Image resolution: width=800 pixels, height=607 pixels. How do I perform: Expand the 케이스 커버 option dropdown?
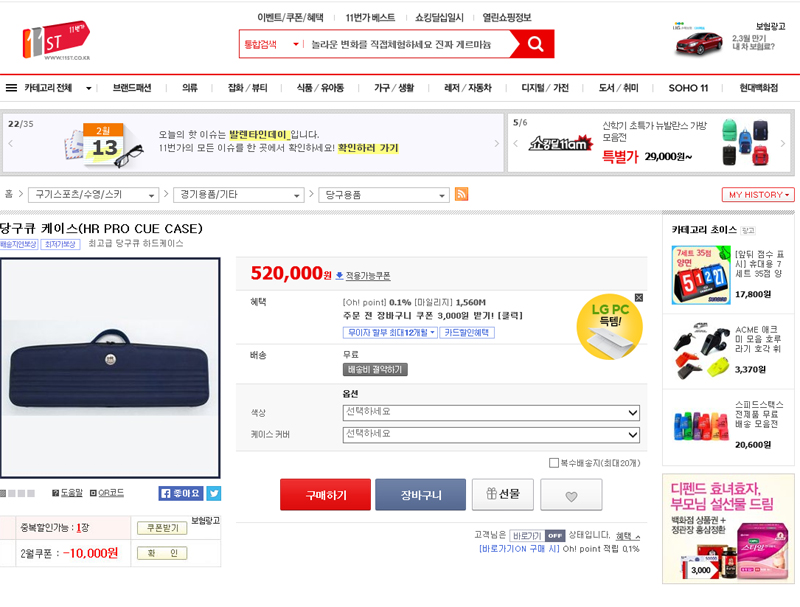coord(491,435)
